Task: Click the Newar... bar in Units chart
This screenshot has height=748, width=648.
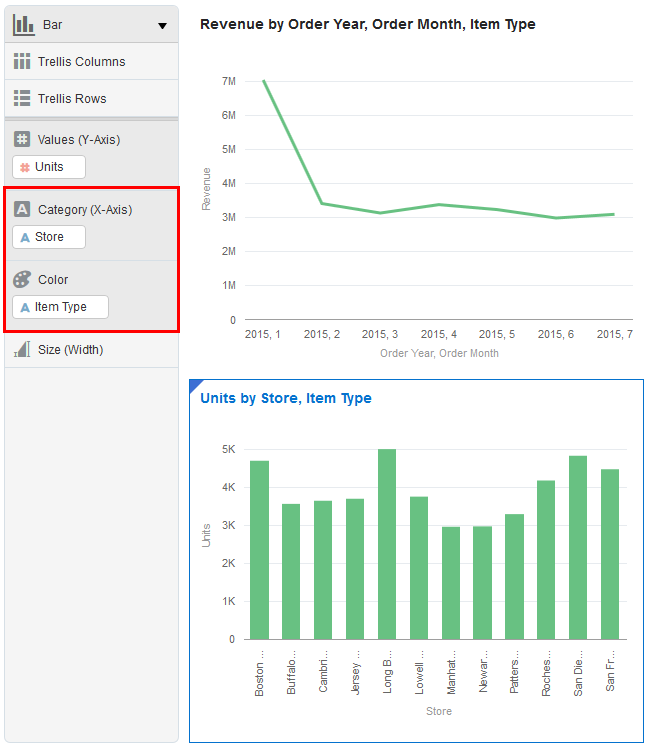Action: (482, 583)
